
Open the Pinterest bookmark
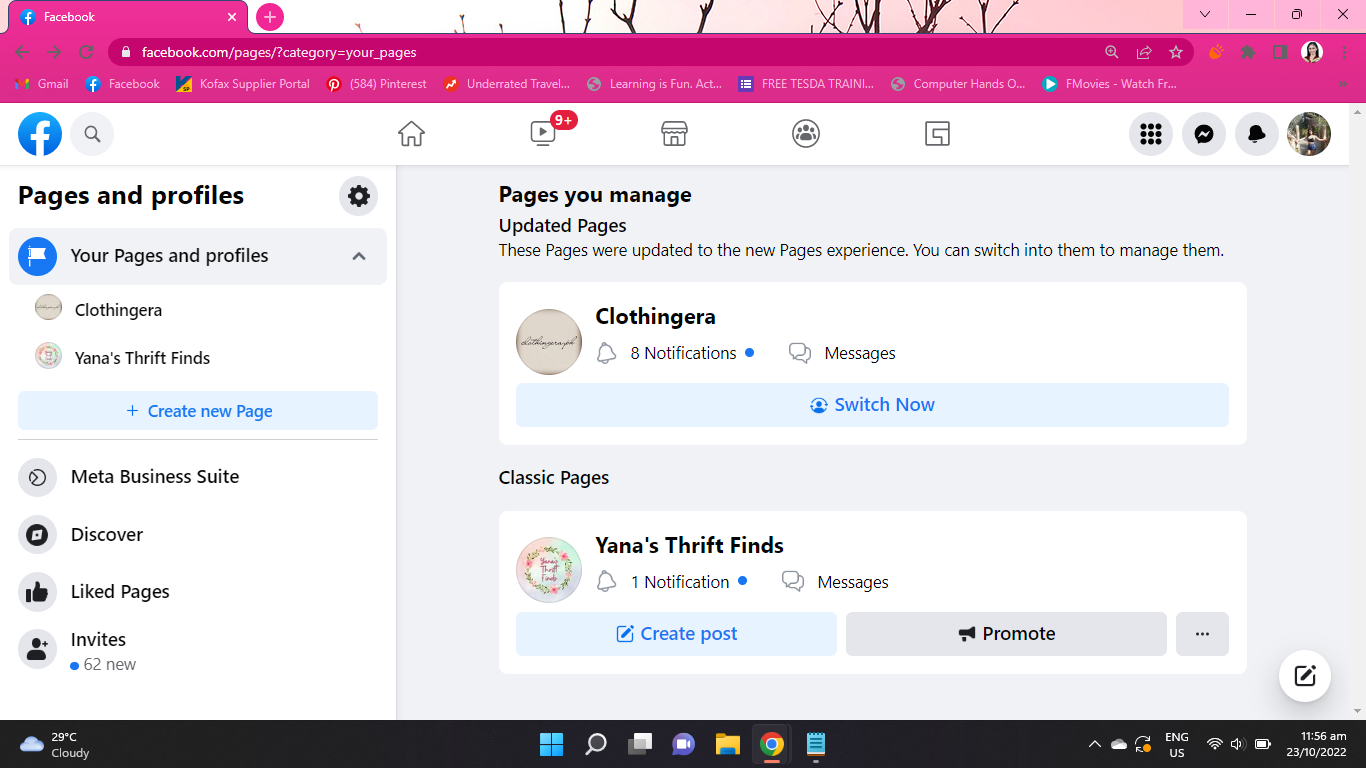(377, 84)
